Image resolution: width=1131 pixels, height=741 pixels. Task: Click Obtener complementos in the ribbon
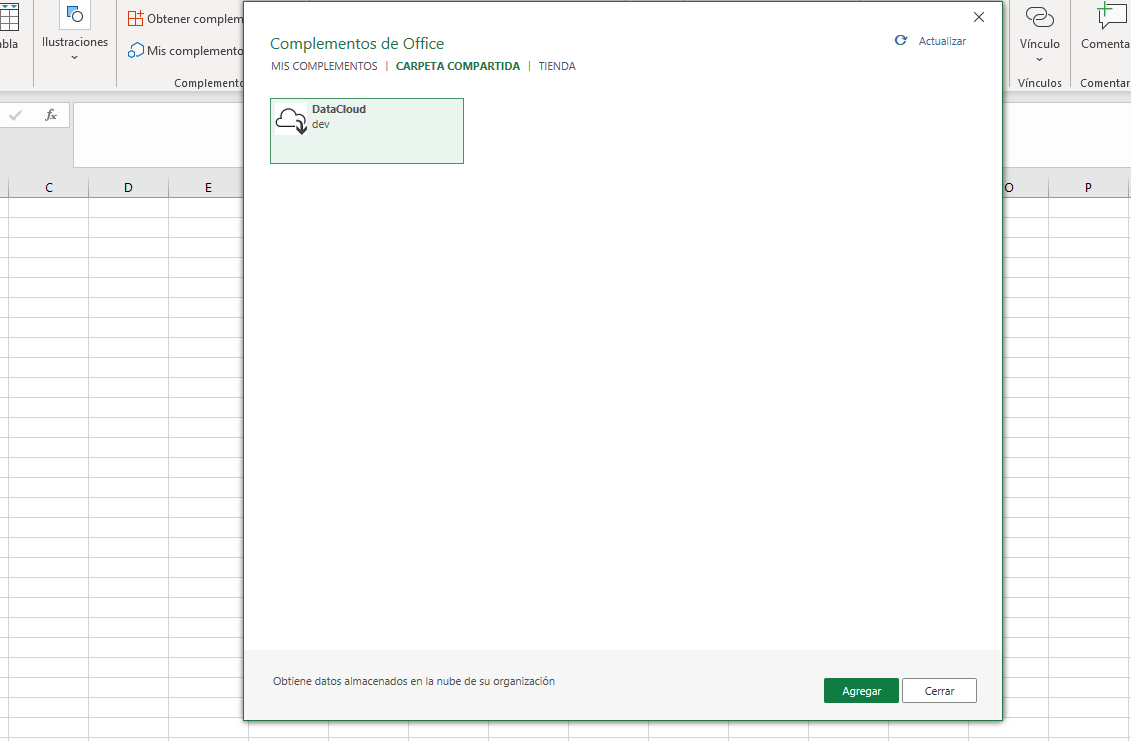(x=185, y=18)
